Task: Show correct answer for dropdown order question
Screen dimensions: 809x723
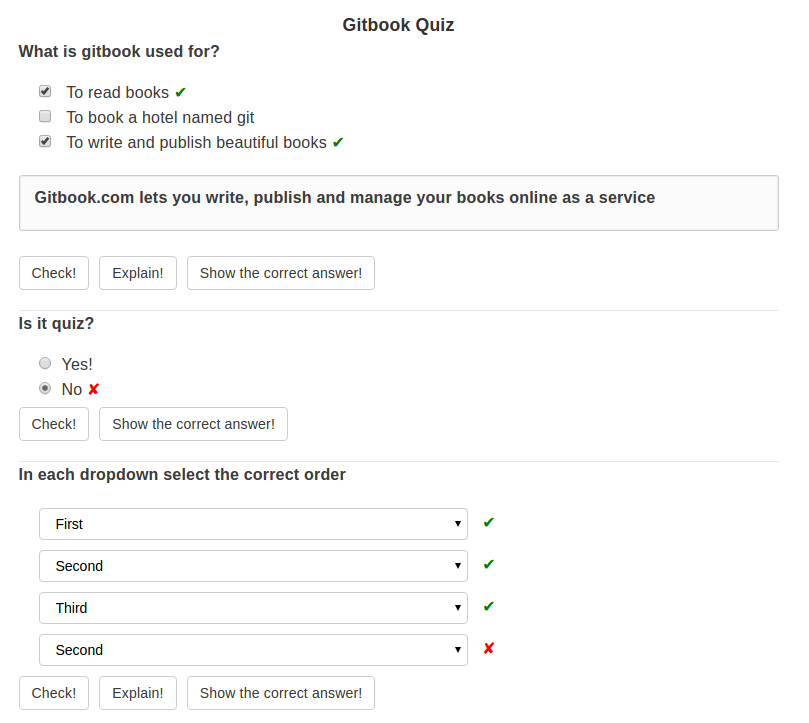Action: [x=281, y=693]
